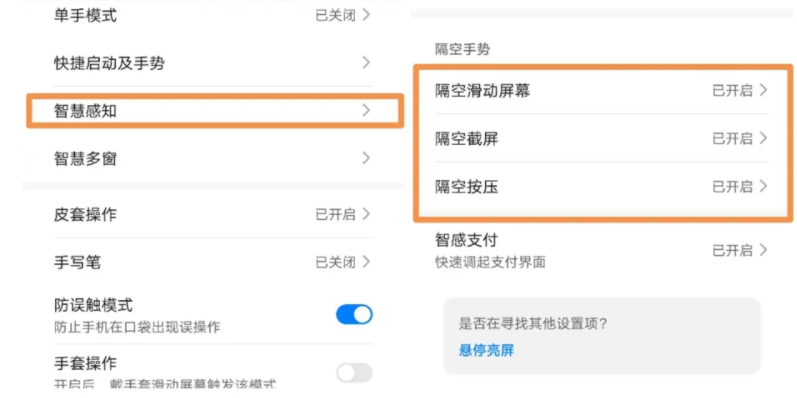This screenshot has width=797, height=398.
Task: Disable 防误触模式 toggle switch
Action: pyautogui.click(x=354, y=315)
